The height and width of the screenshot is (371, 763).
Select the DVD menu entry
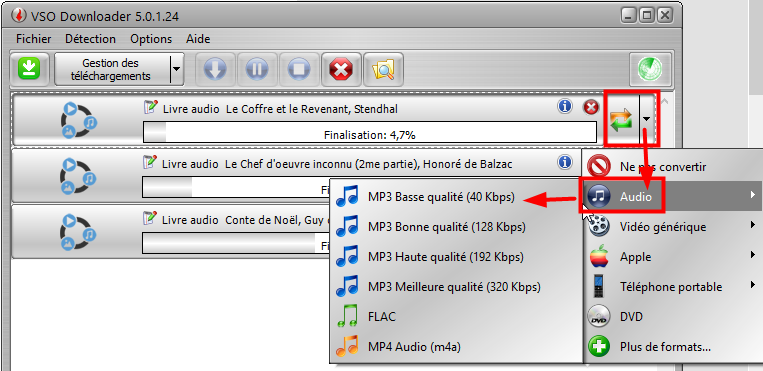[672, 317]
